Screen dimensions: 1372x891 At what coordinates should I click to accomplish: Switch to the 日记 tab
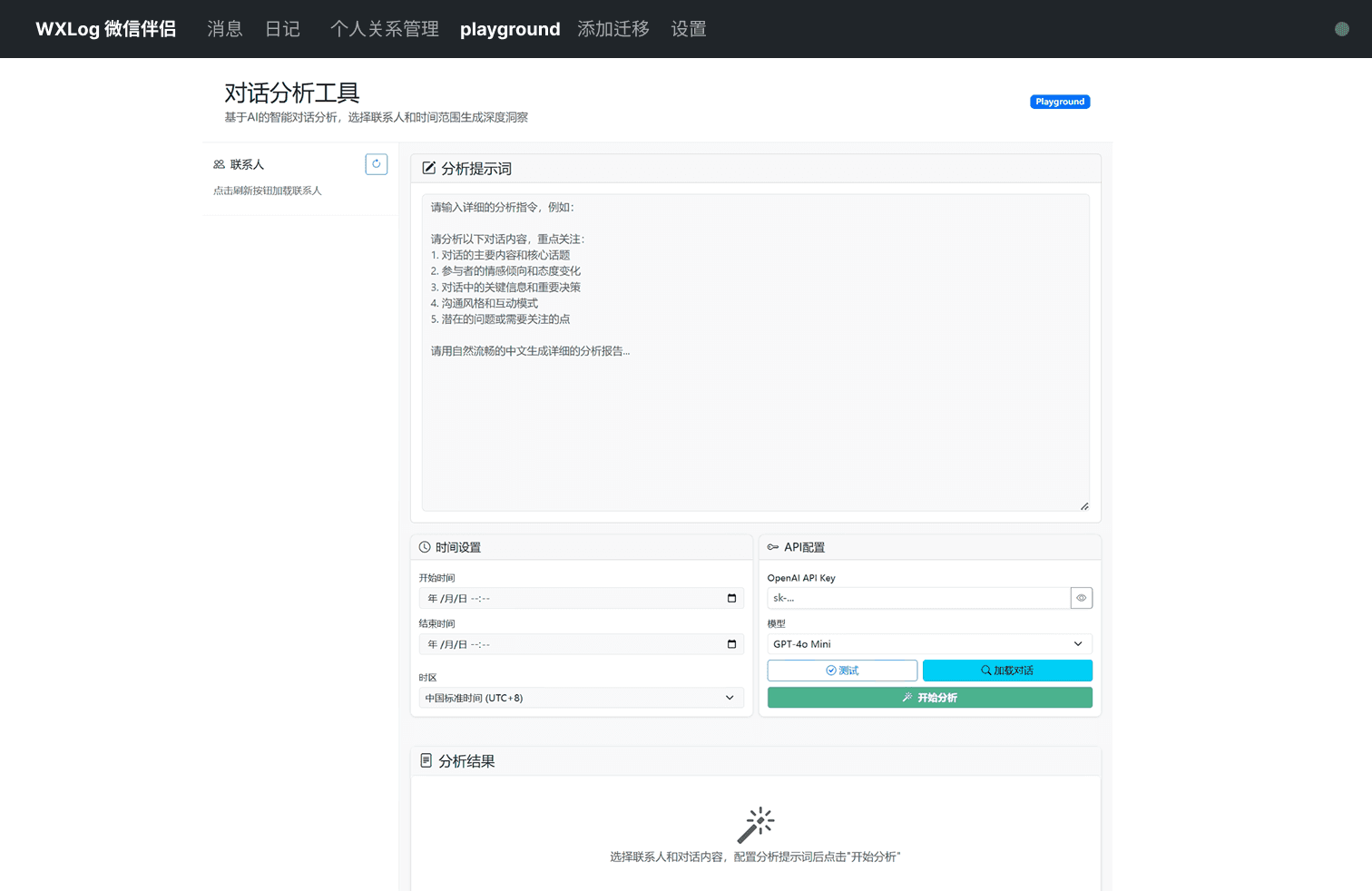282,28
